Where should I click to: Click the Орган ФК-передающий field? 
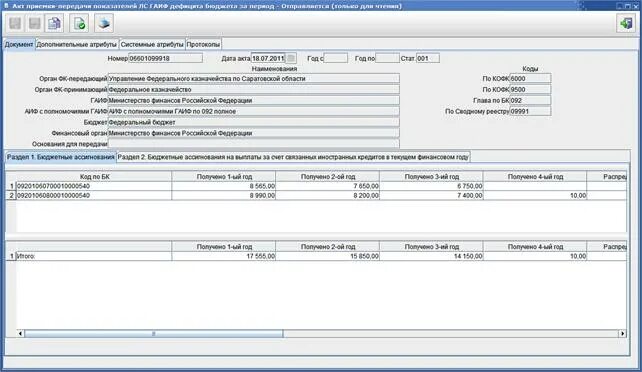253,79
